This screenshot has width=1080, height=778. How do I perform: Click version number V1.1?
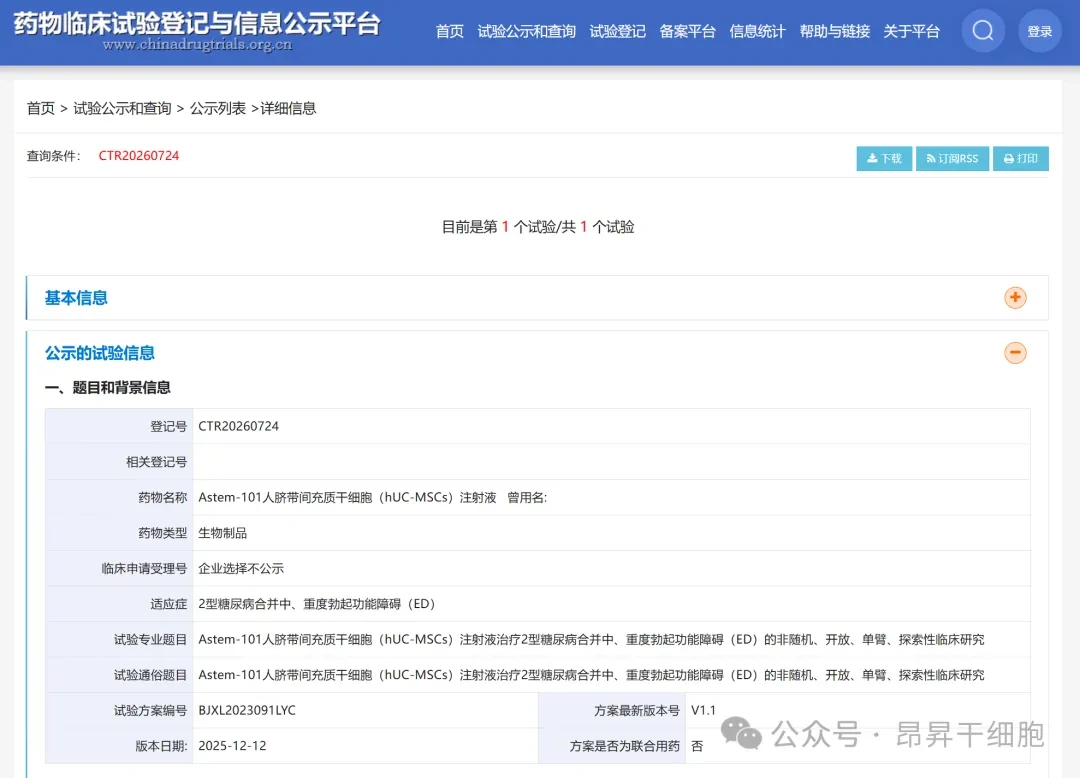tap(703, 711)
